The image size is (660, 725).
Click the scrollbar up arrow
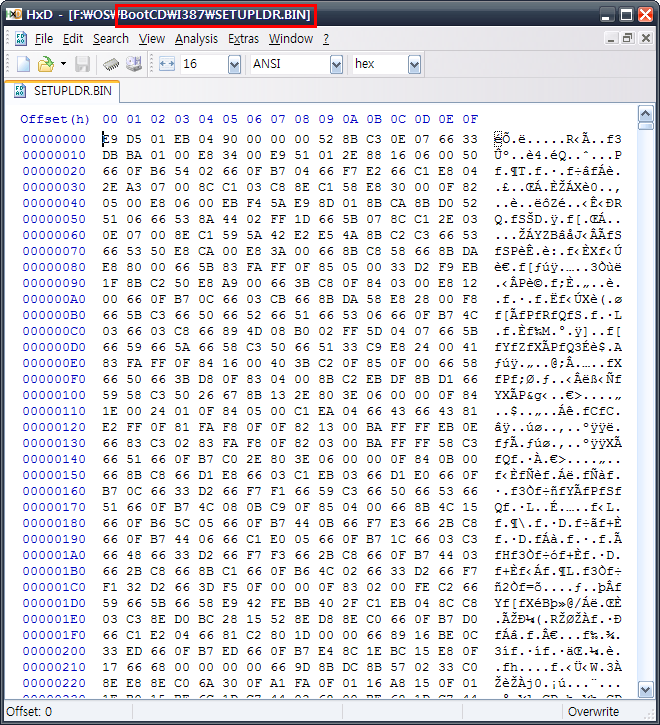[x=646, y=113]
